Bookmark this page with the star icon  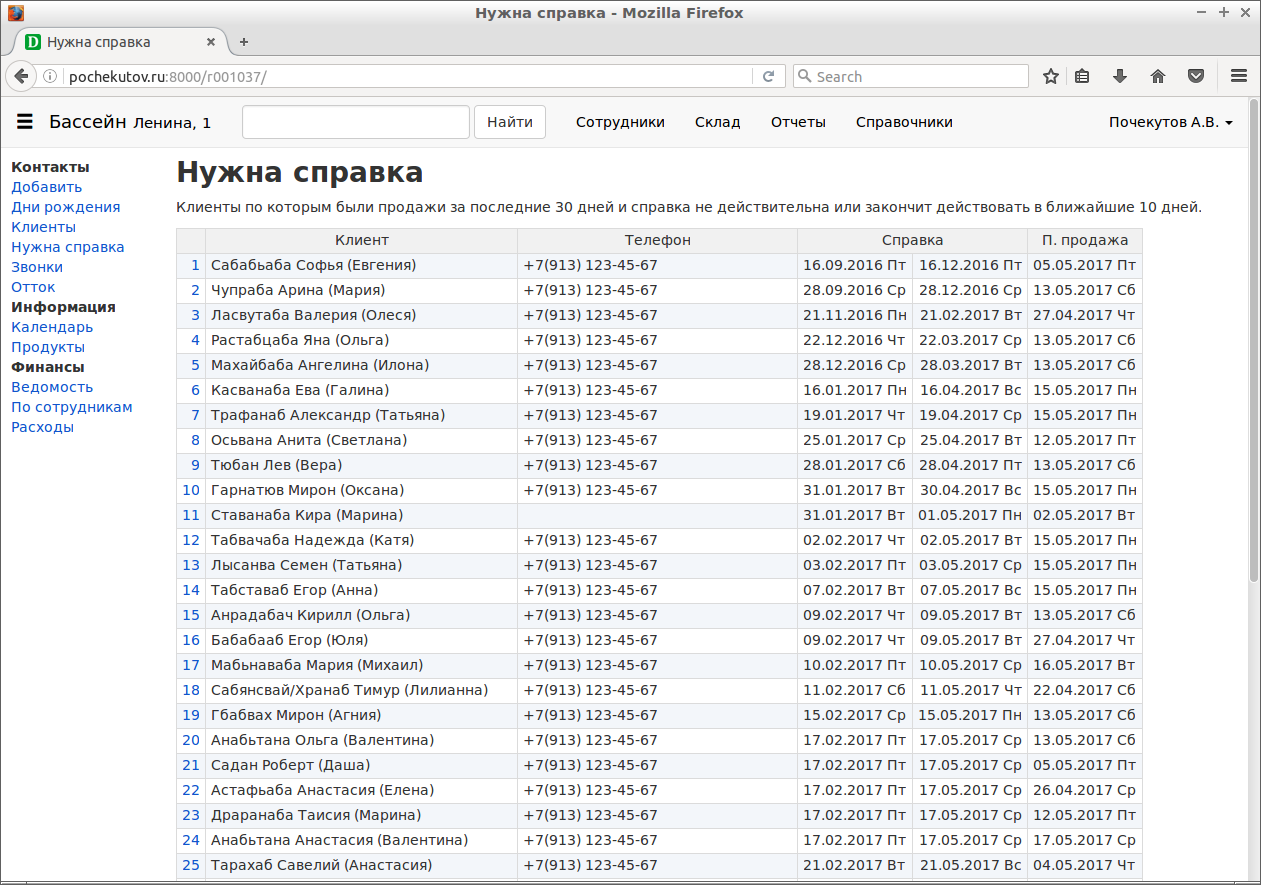(x=1051, y=76)
